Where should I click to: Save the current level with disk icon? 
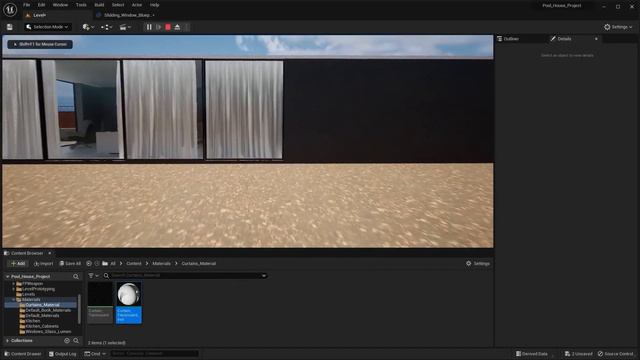(9, 27)
